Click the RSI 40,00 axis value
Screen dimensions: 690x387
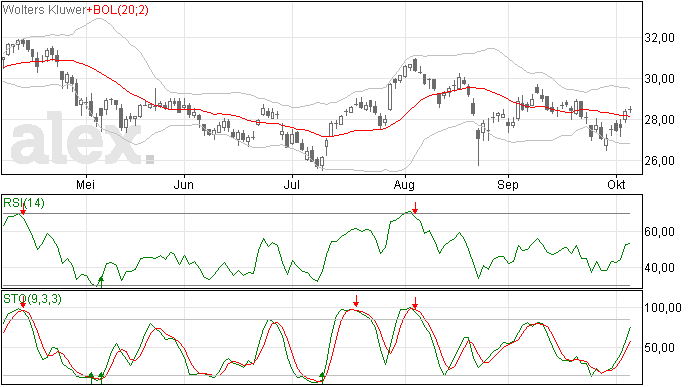tap(659, 268)
